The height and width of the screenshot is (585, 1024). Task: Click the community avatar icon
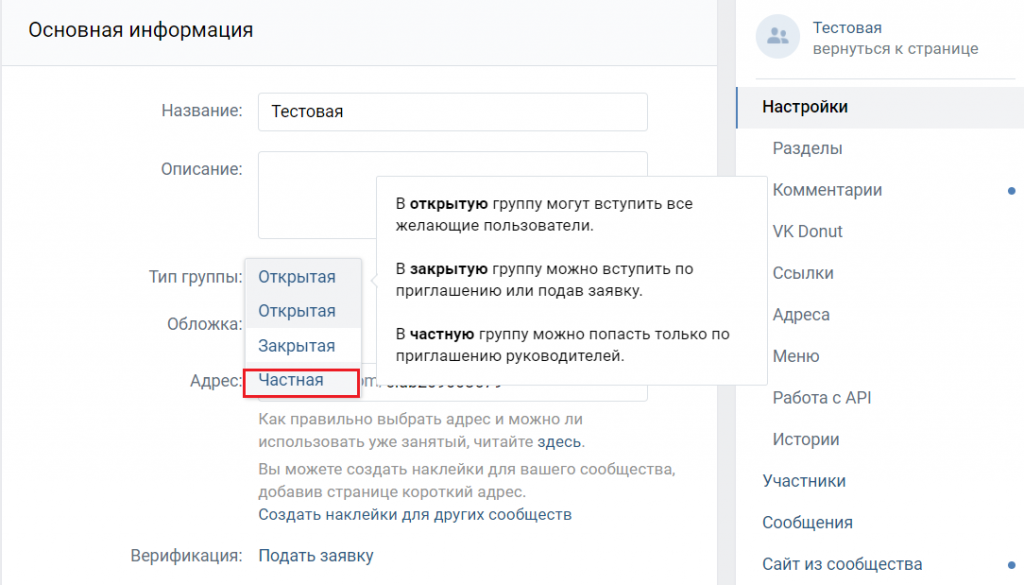pyautogui.click(x=777, y=37)
